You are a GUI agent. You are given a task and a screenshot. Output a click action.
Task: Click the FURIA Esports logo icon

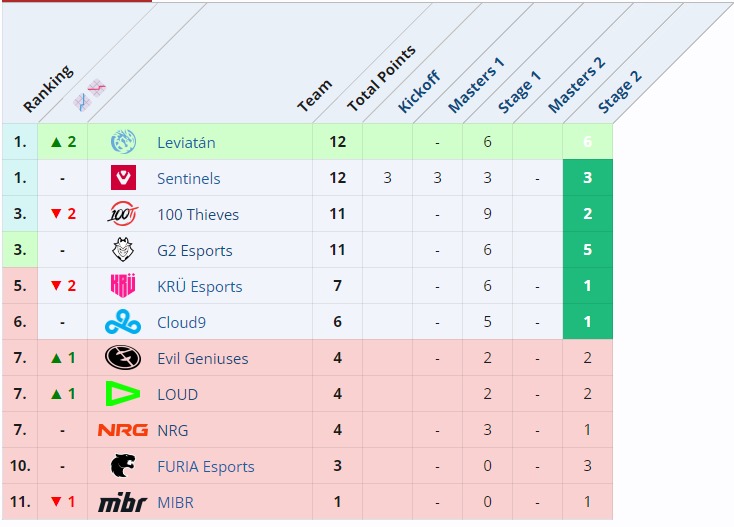click(123, 466)
